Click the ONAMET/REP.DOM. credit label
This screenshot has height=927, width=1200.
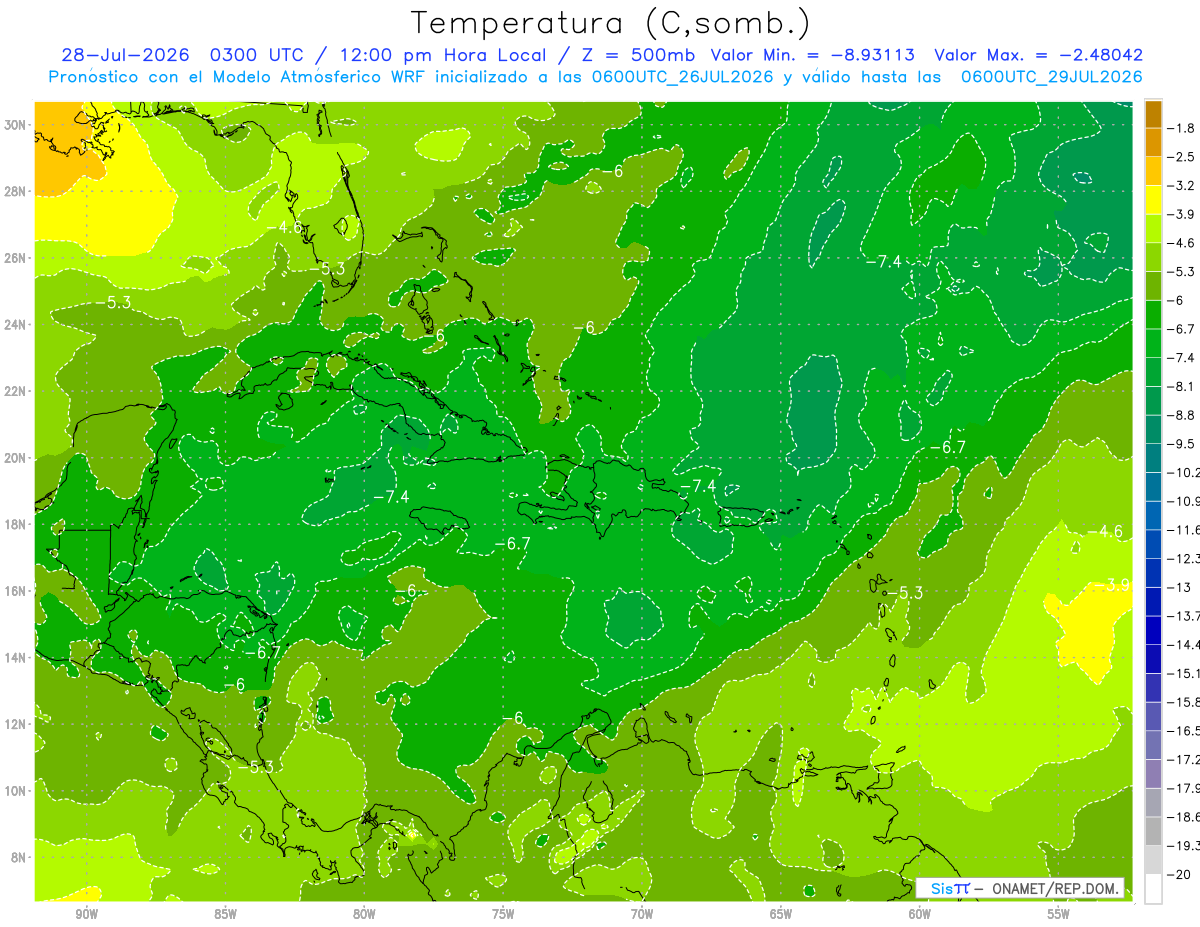1056,888
